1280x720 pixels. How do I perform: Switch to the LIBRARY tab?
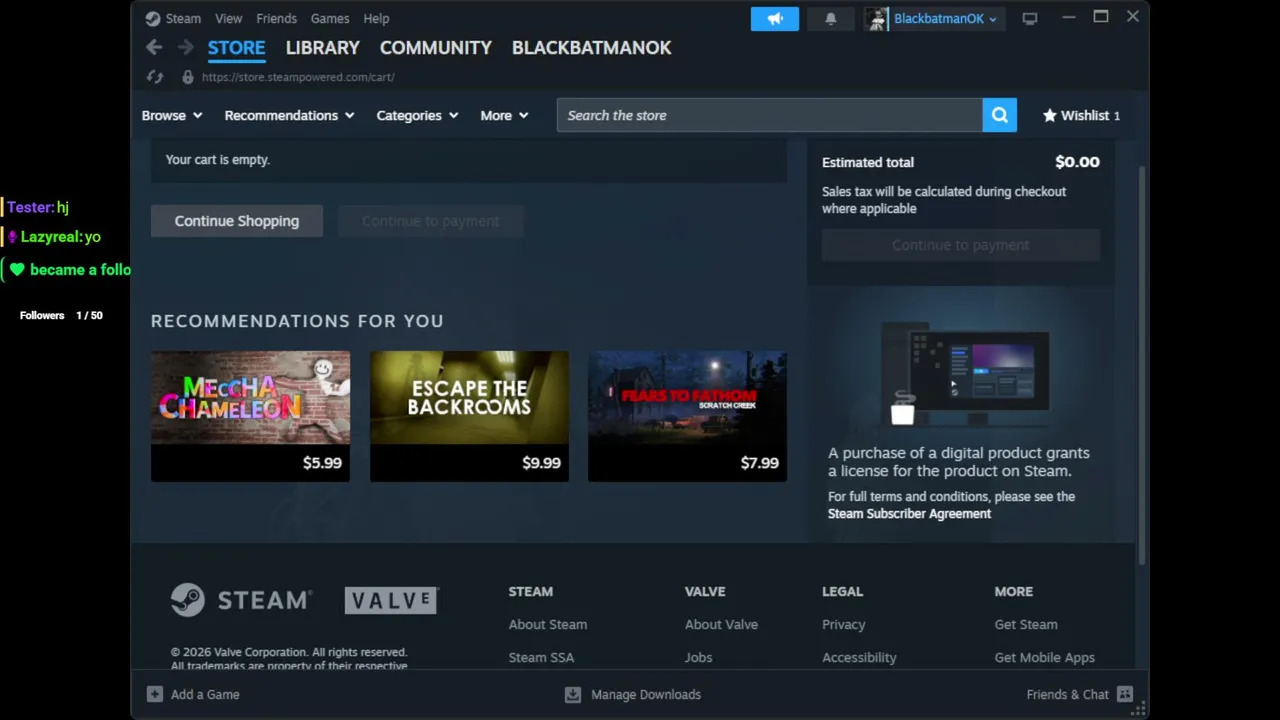[322, 48]
